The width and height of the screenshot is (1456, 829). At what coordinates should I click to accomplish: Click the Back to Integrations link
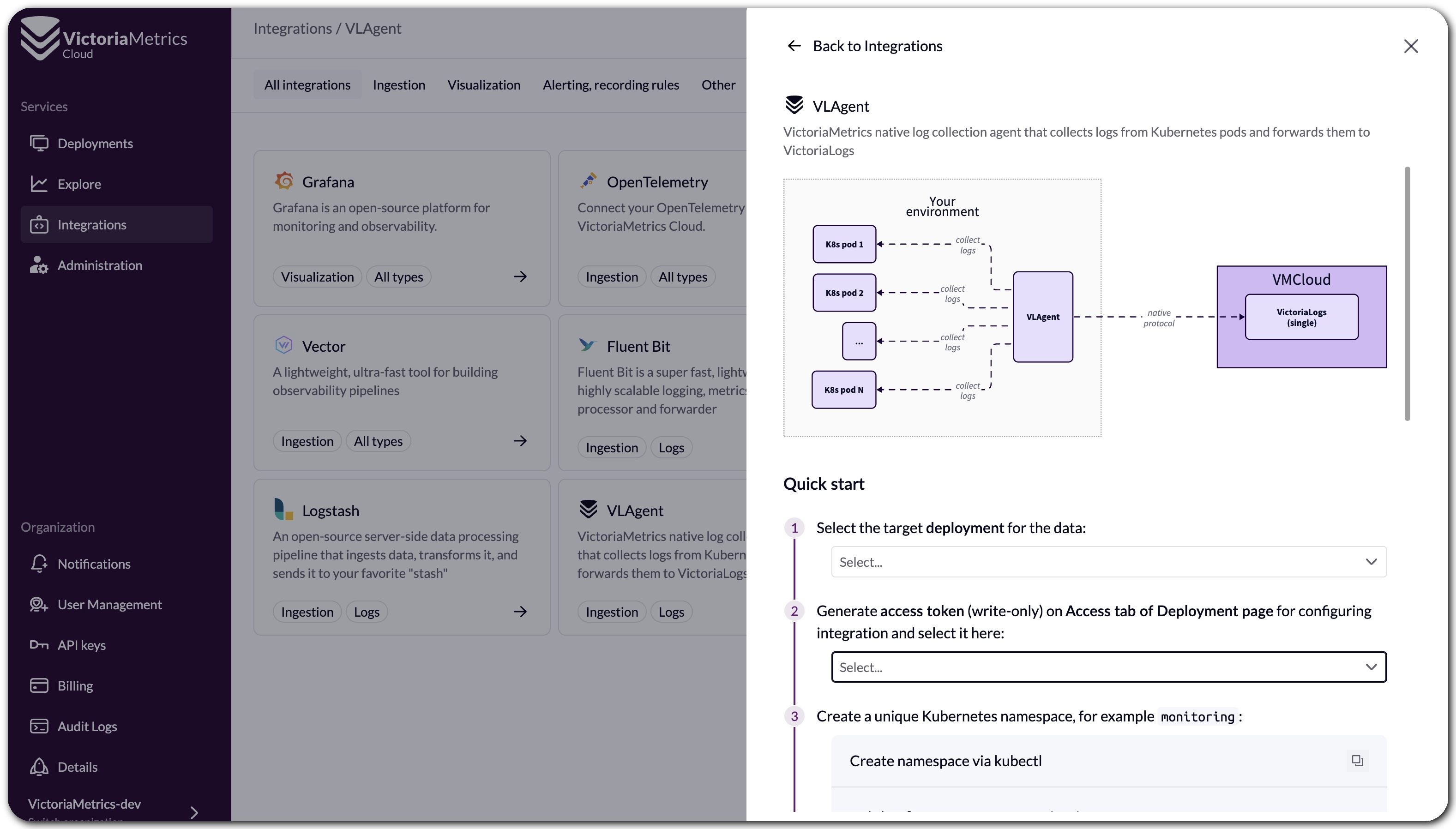[x=877, y=46]
